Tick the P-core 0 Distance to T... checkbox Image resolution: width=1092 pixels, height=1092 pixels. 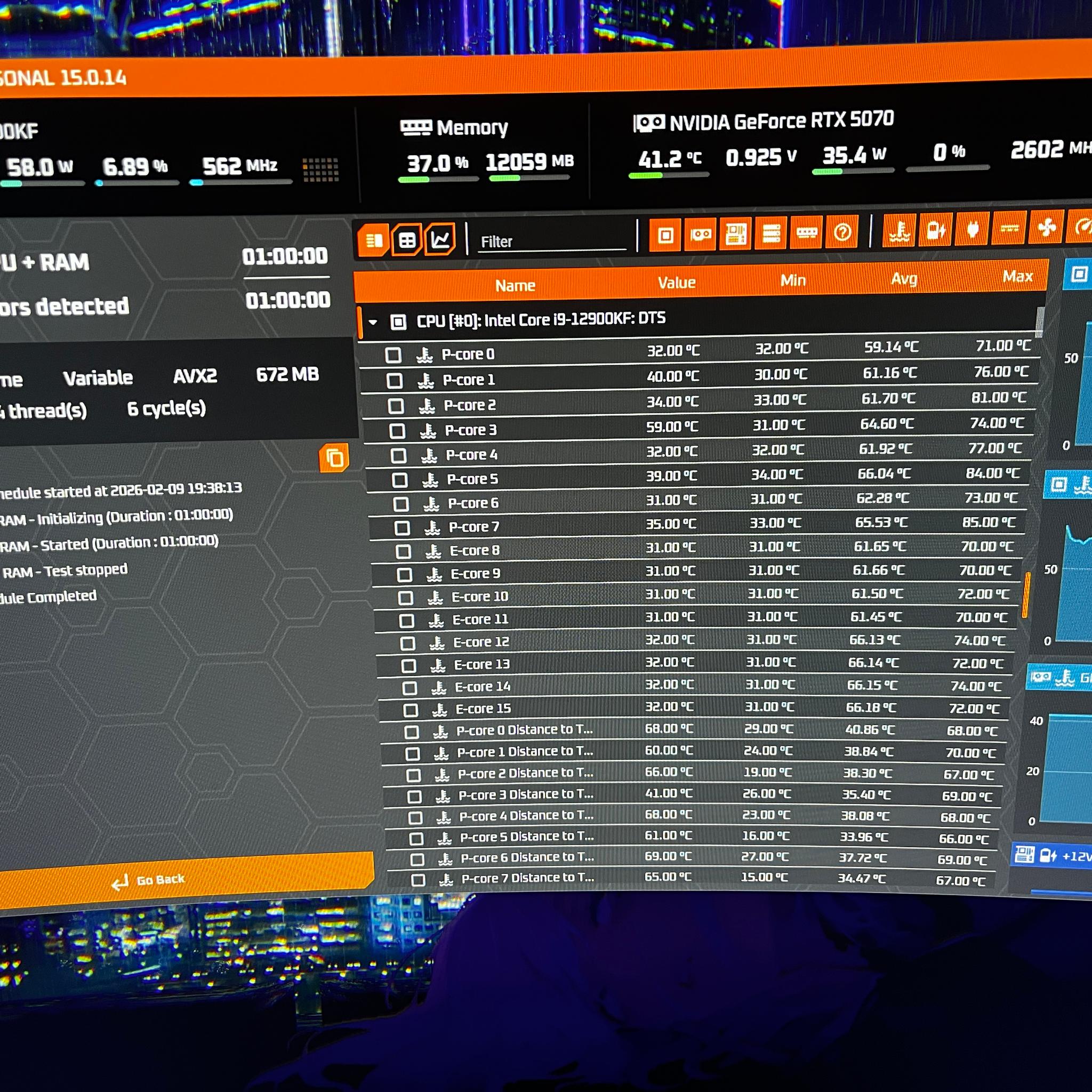(x=412, y=732)
